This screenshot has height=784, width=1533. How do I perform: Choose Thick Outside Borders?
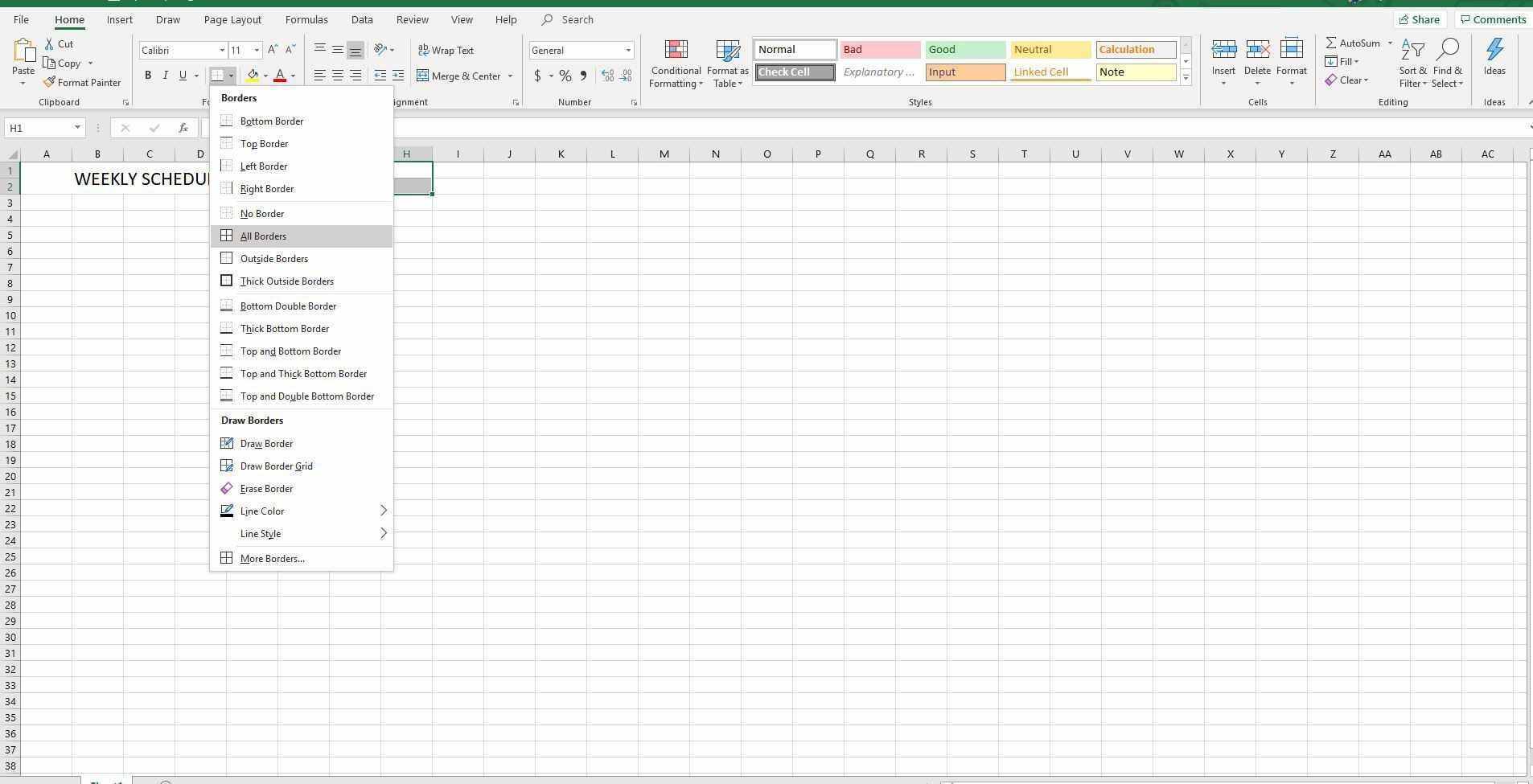tap(302, 281)
